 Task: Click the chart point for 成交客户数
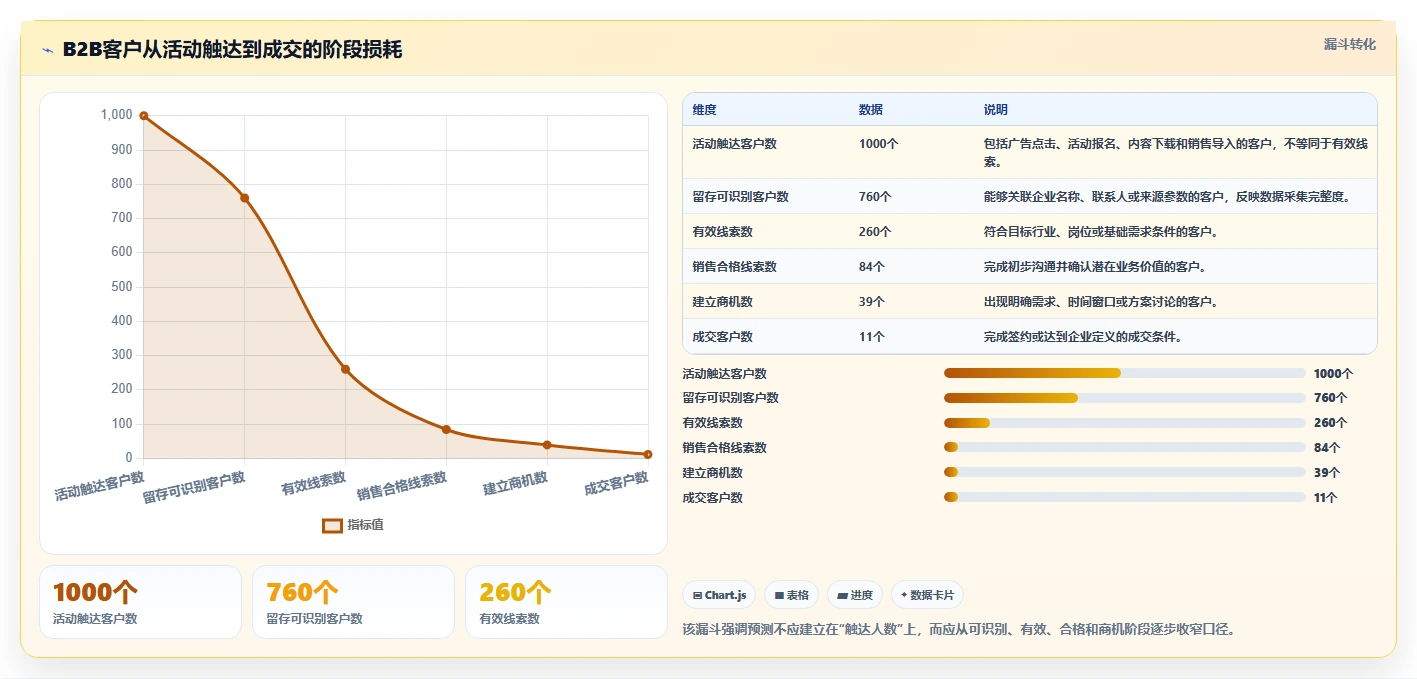click(648, 454)
